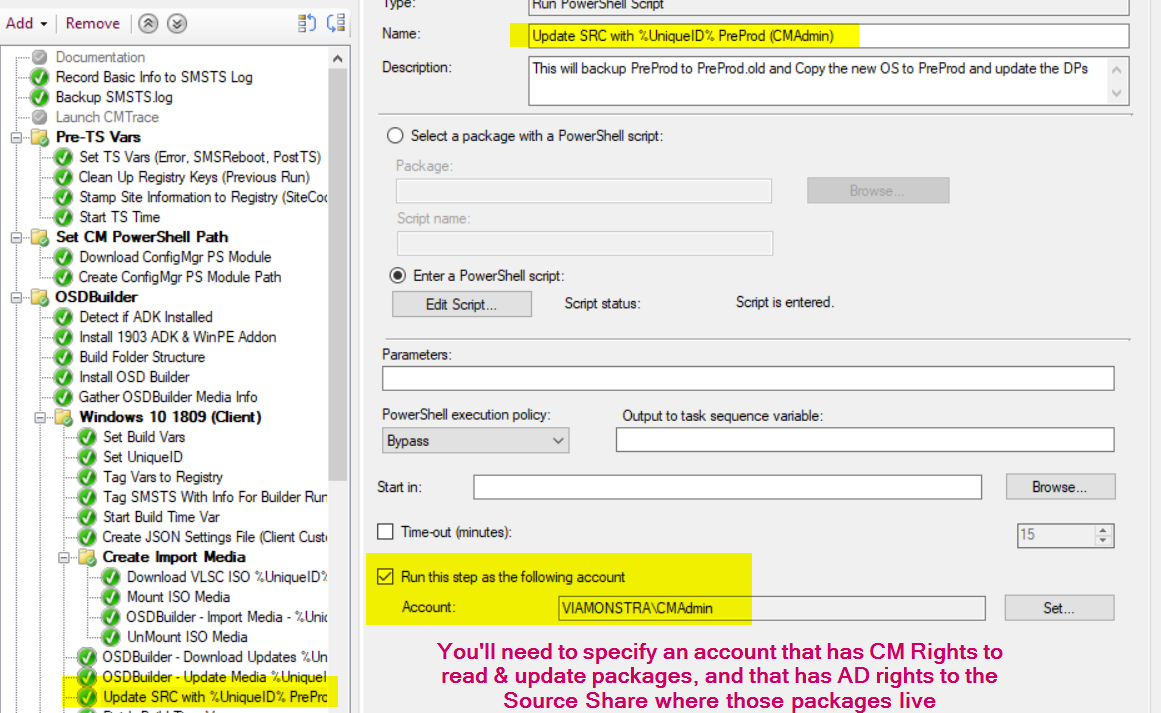Click Remove in the toolbar
The width and height of the screenshot is (1161, 713).
tap(92, 23)
